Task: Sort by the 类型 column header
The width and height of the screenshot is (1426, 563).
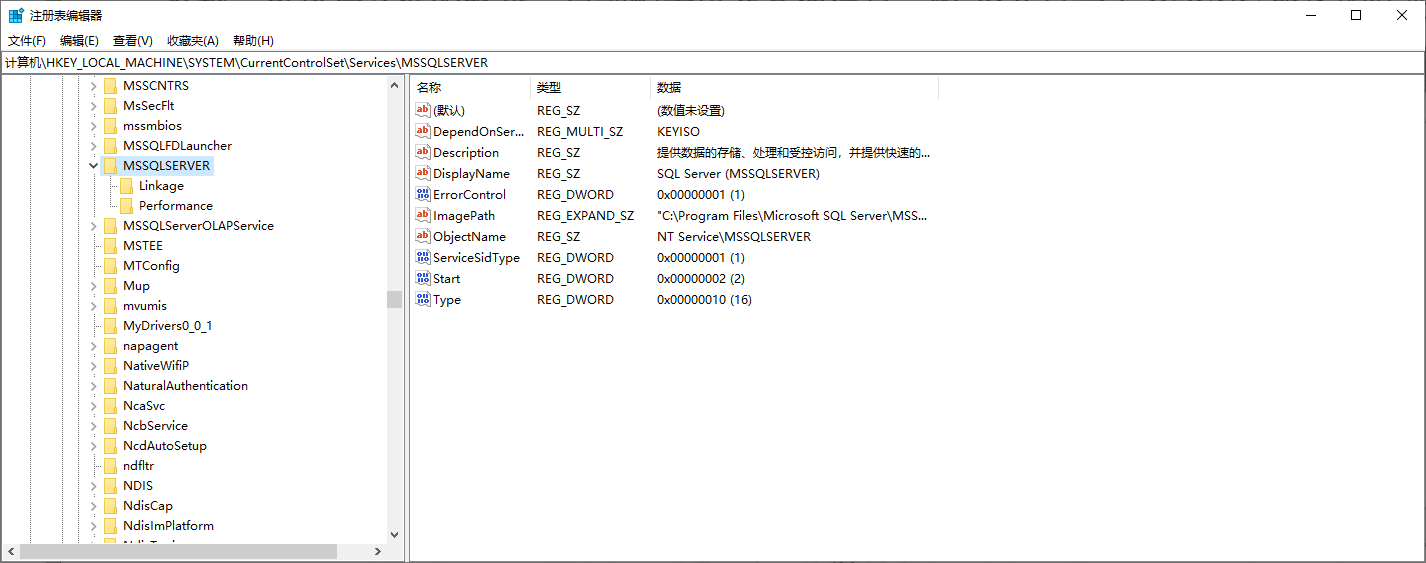Action: click(x=590, y=88)
